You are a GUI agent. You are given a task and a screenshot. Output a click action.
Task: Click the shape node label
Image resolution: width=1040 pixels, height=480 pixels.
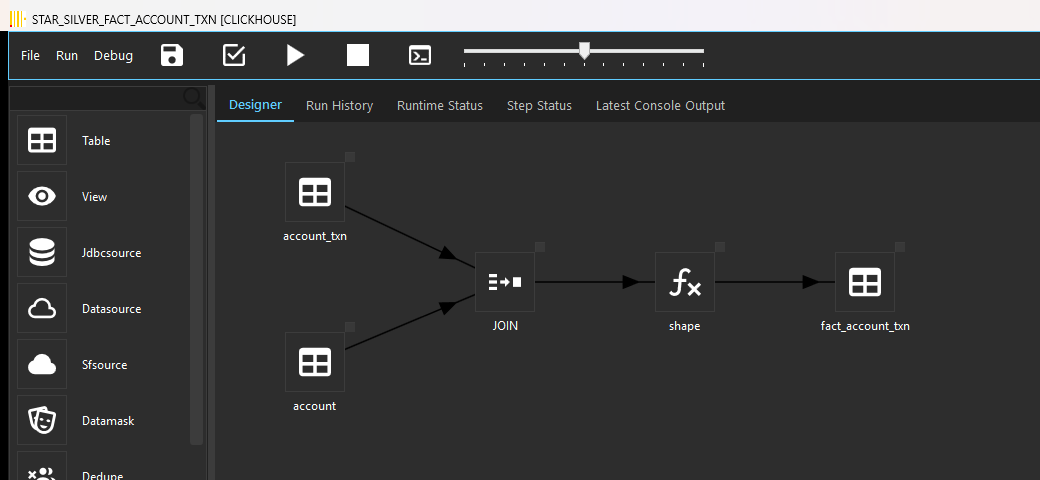[x=684, y=326]
